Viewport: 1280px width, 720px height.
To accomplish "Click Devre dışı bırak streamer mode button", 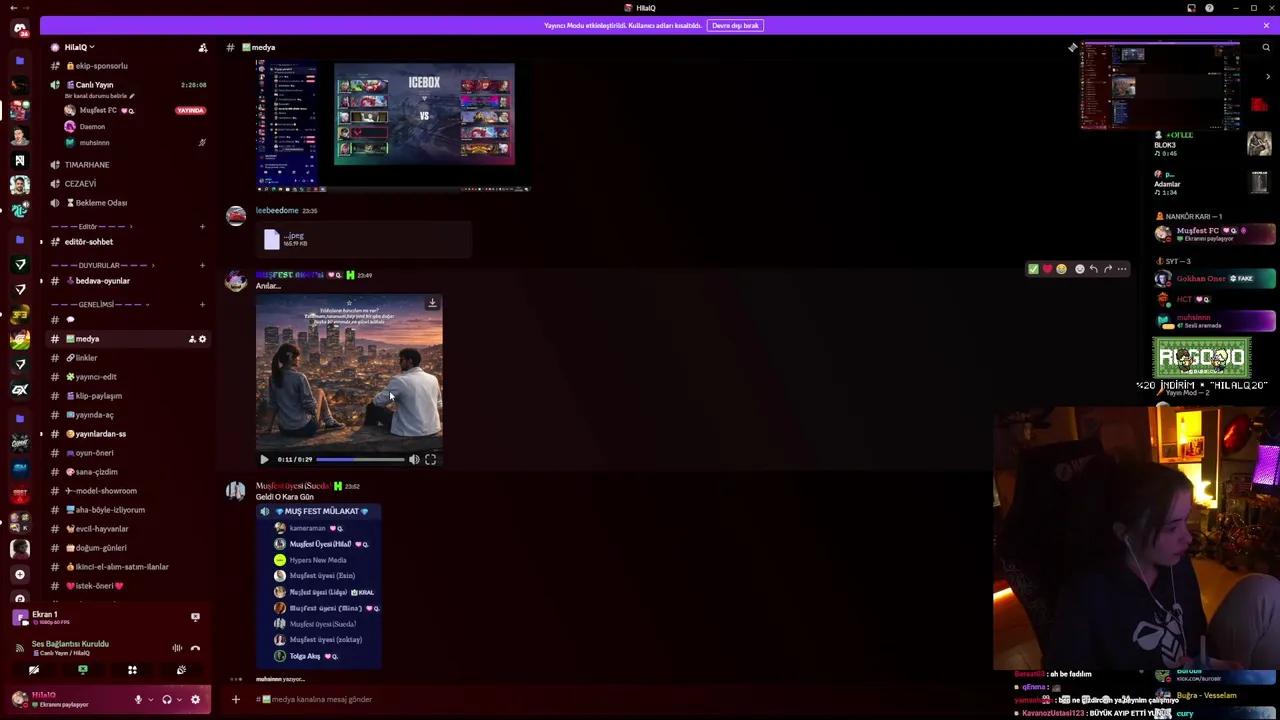I will click(735, 25).
